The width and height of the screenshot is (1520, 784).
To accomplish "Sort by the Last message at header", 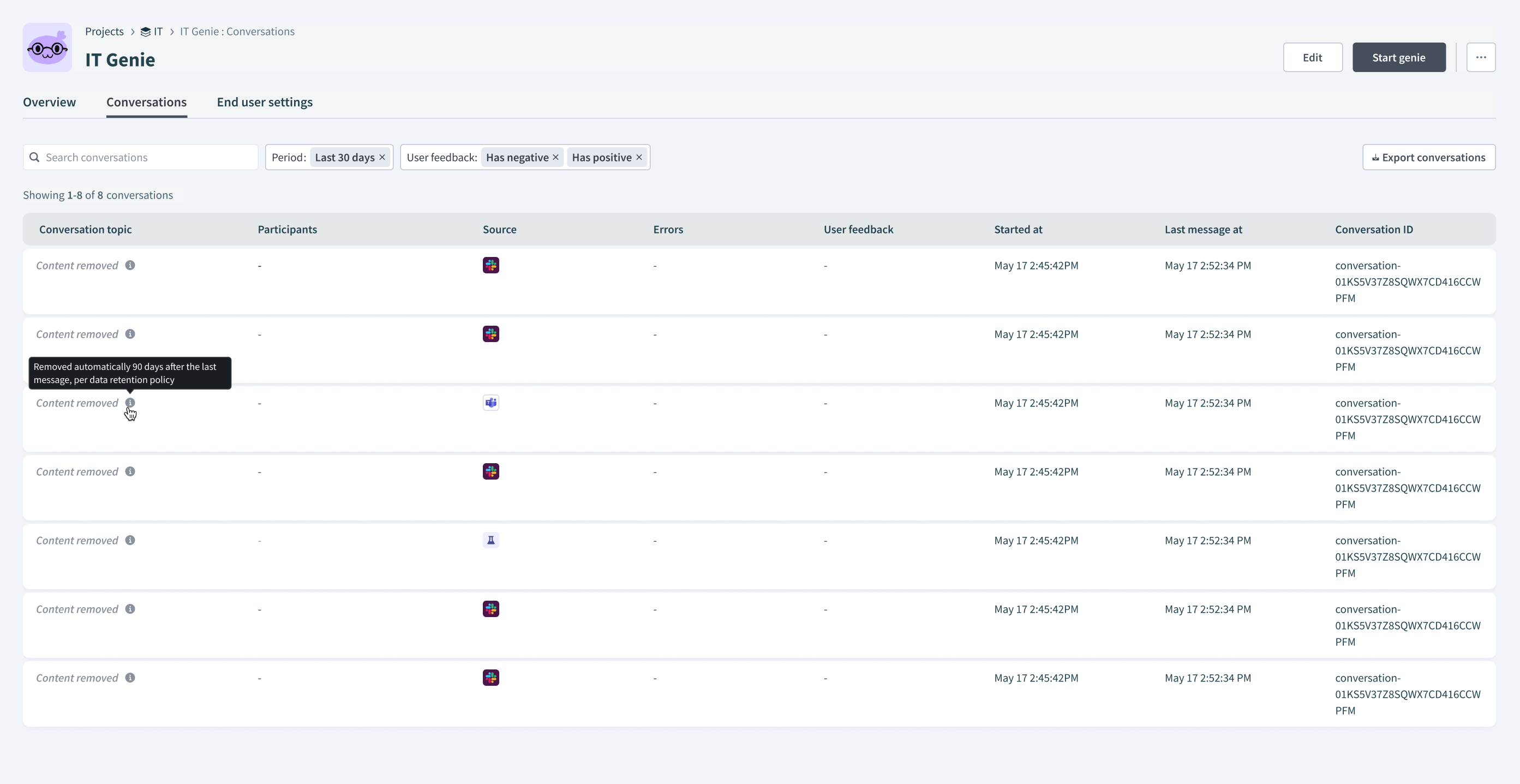I will point(1203,229).
